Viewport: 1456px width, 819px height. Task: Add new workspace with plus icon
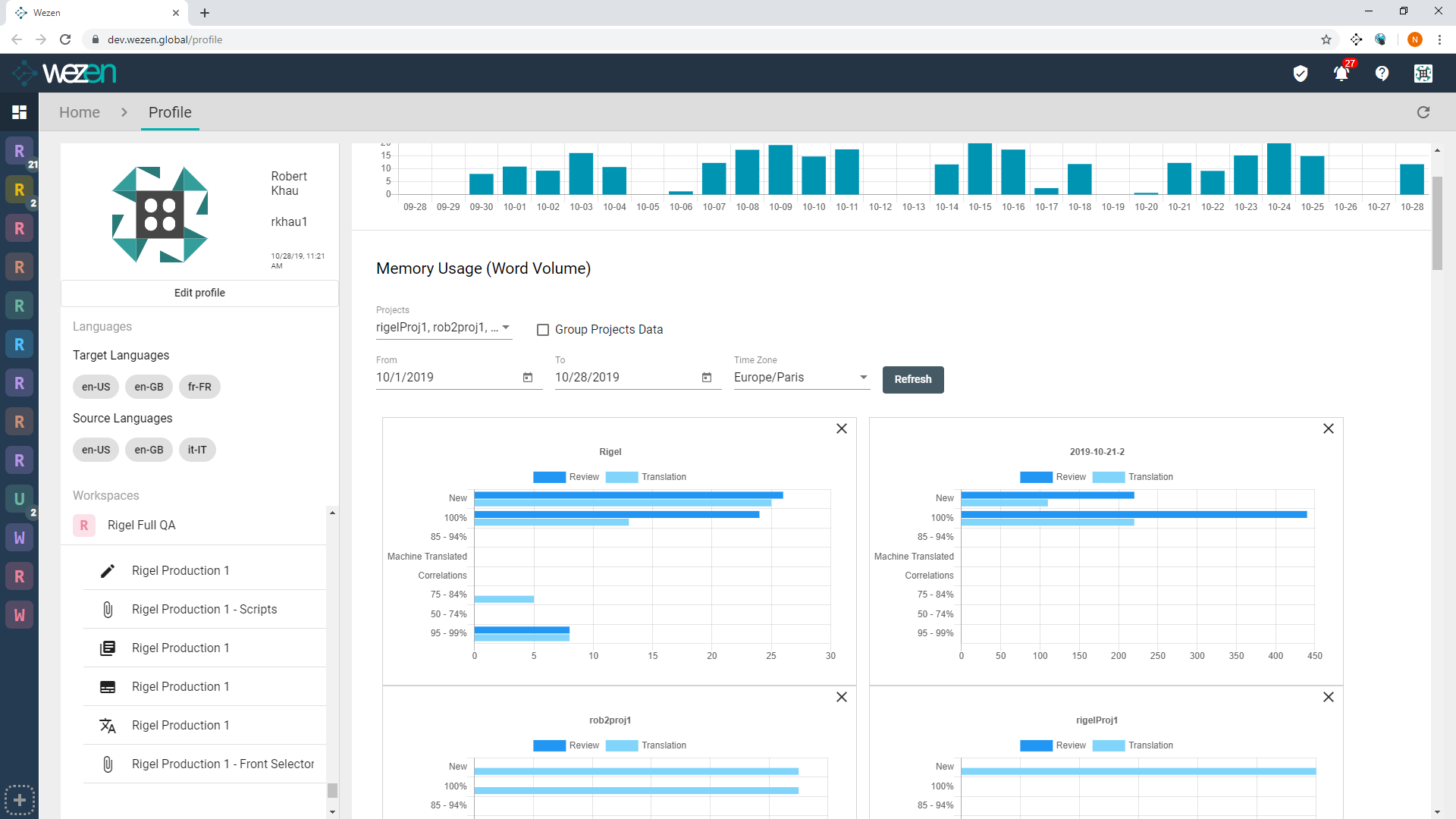click(20, 800)
